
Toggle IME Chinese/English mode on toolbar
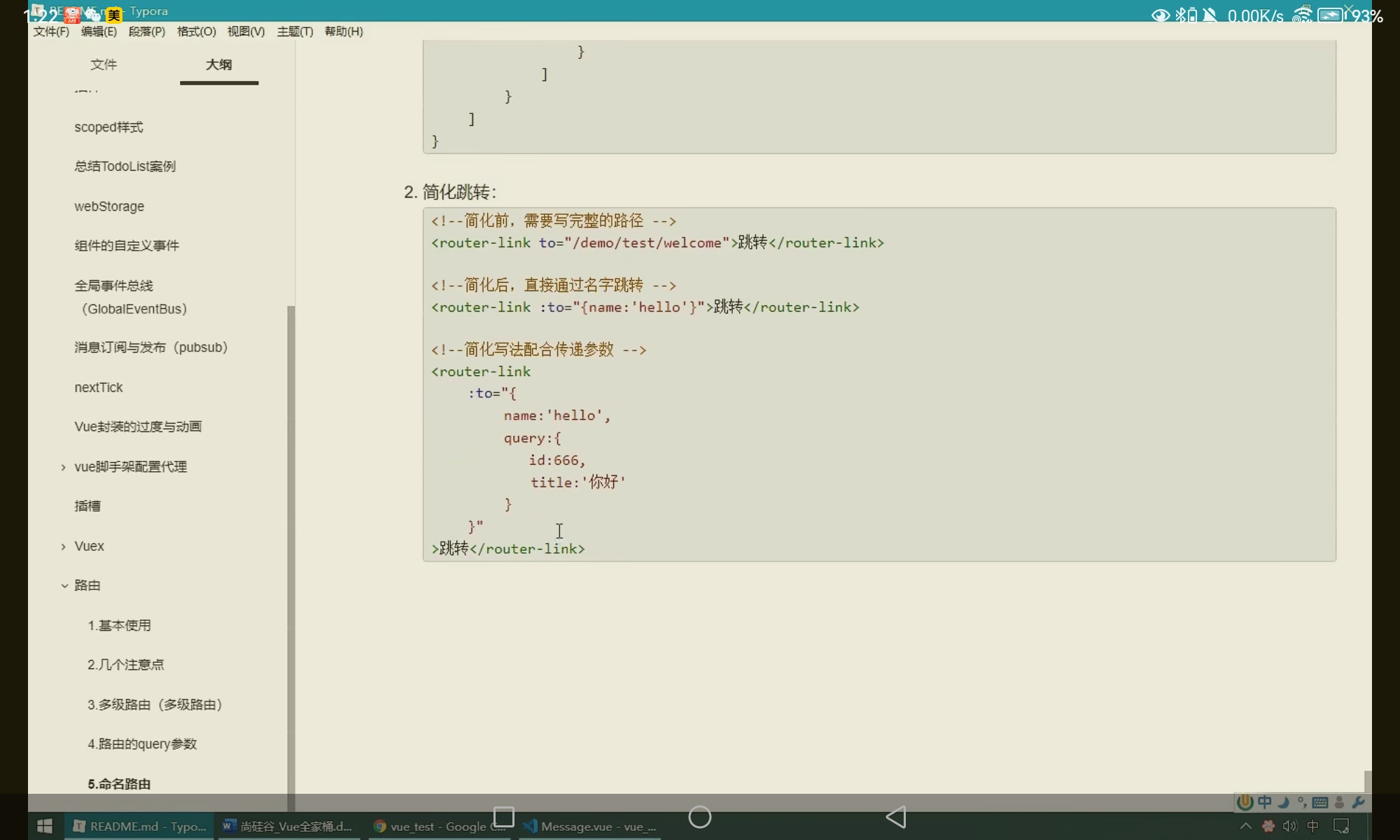[x=1265, y=802]
